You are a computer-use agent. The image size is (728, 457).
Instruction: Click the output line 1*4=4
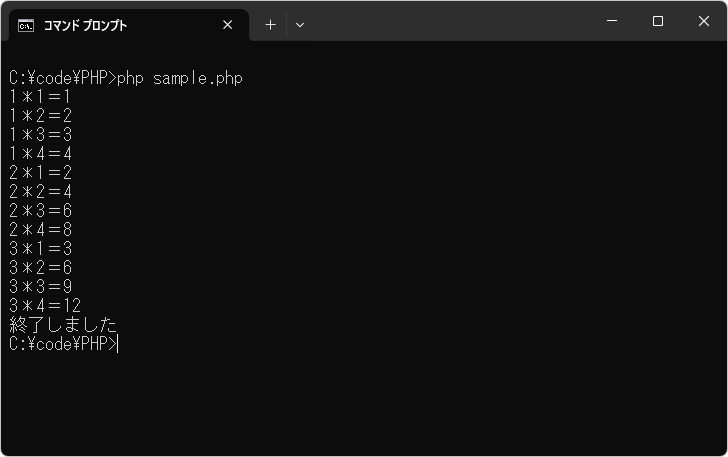(x=40, y=154)
